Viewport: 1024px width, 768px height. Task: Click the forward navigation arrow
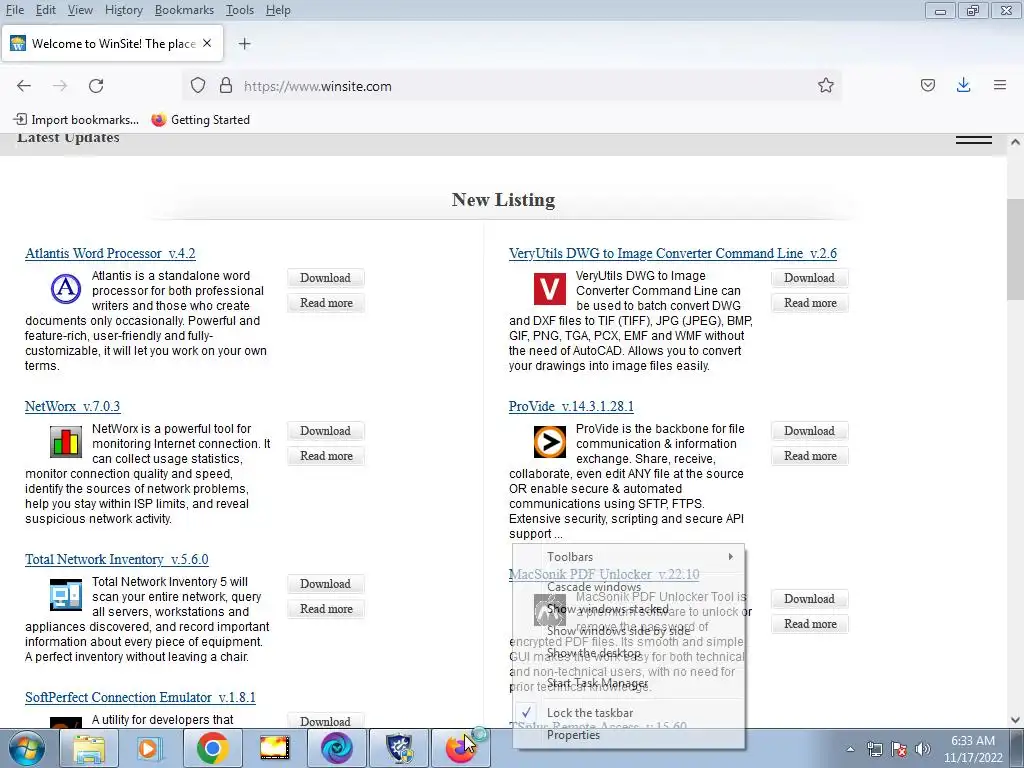point(60,86)
